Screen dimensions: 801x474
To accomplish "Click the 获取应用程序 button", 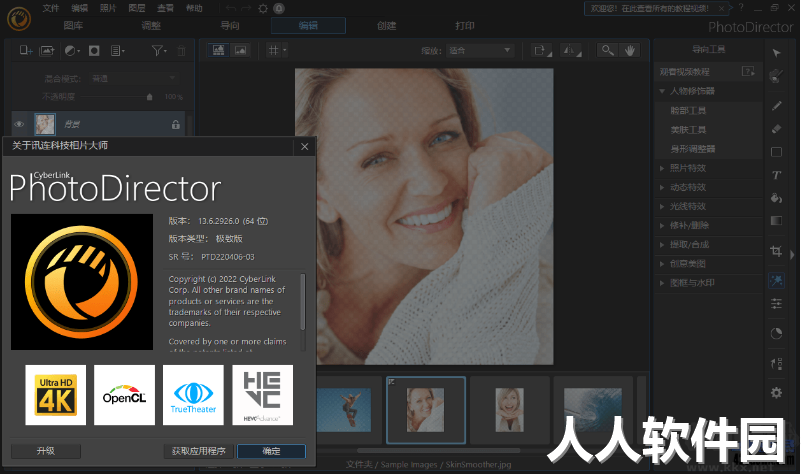I will pyautogui.click(x=199, y=451).
